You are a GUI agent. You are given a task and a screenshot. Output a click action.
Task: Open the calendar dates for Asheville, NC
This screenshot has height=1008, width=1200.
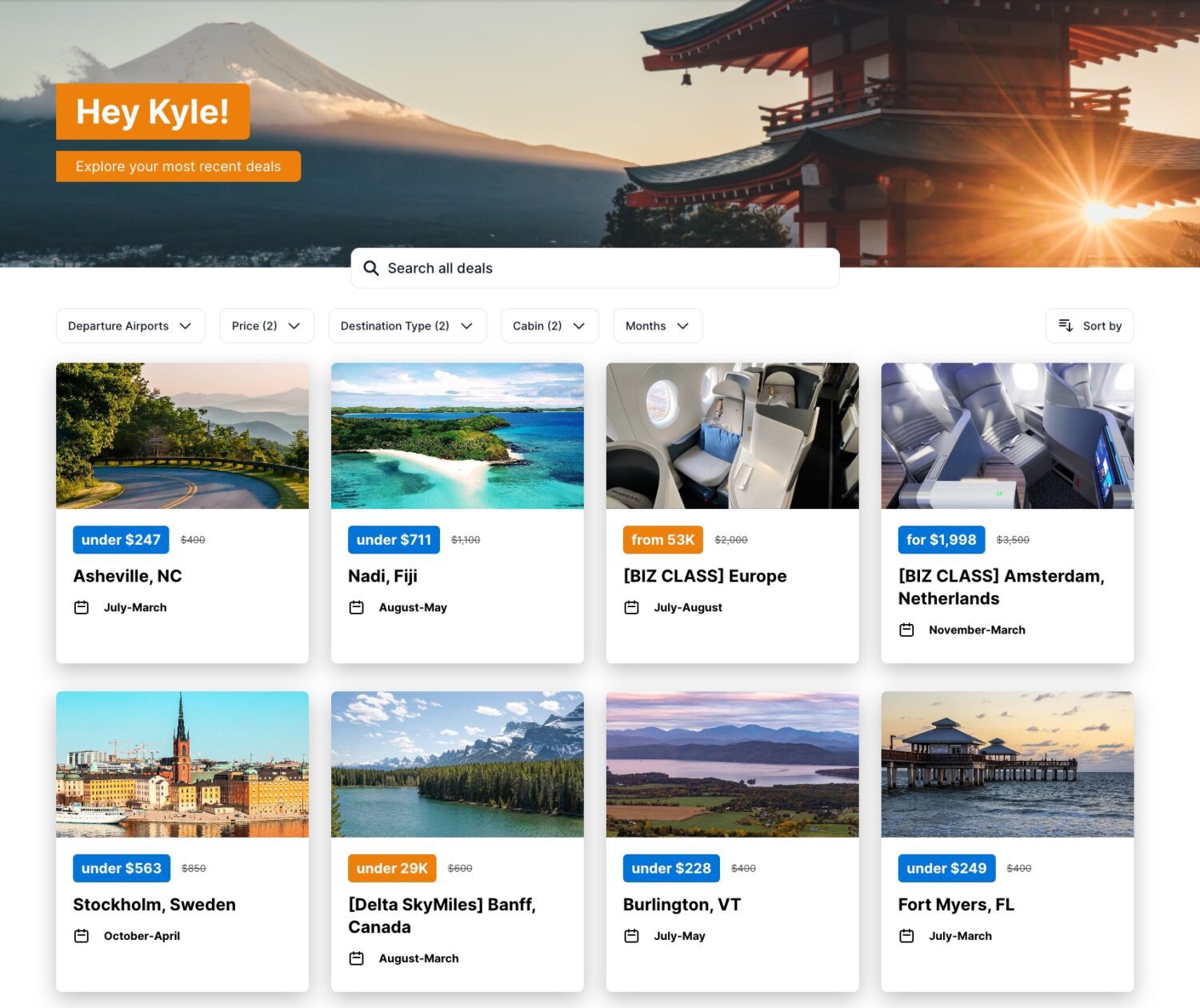click(x=81, y=607)
